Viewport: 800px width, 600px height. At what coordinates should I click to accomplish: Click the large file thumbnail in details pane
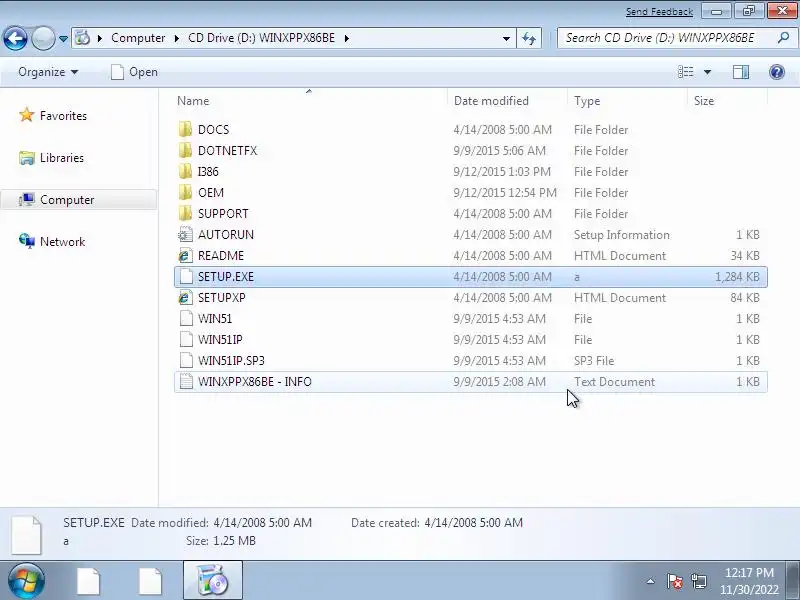26,534
